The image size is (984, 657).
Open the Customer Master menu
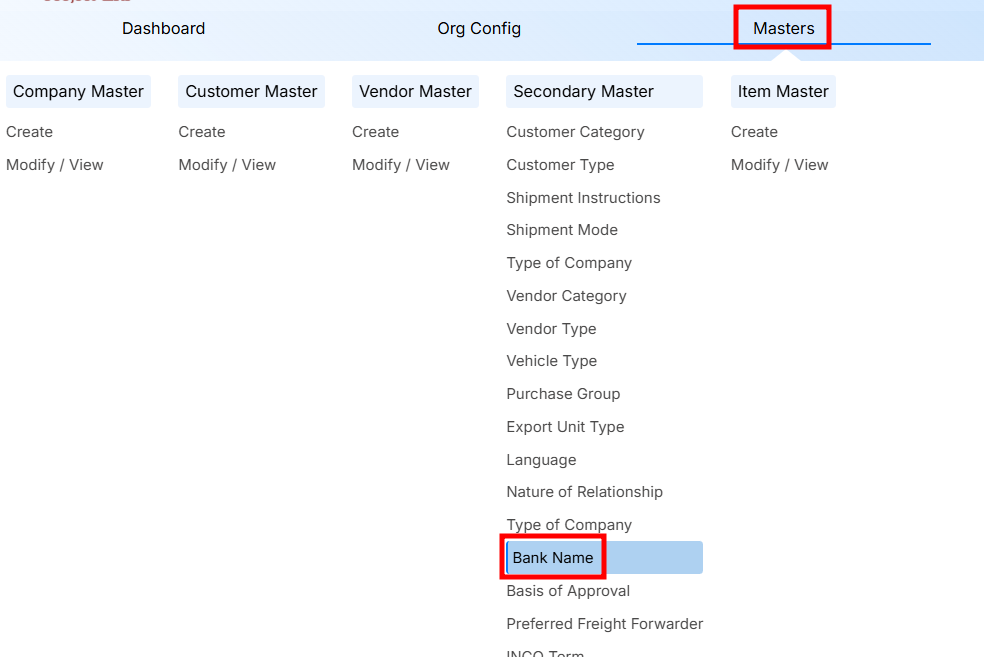click(x=251, y=91)
